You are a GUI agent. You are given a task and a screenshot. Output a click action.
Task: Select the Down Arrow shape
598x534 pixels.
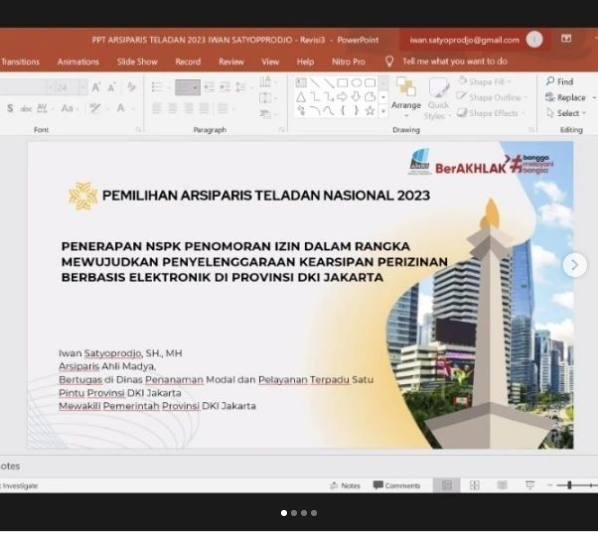coord(356,97)
